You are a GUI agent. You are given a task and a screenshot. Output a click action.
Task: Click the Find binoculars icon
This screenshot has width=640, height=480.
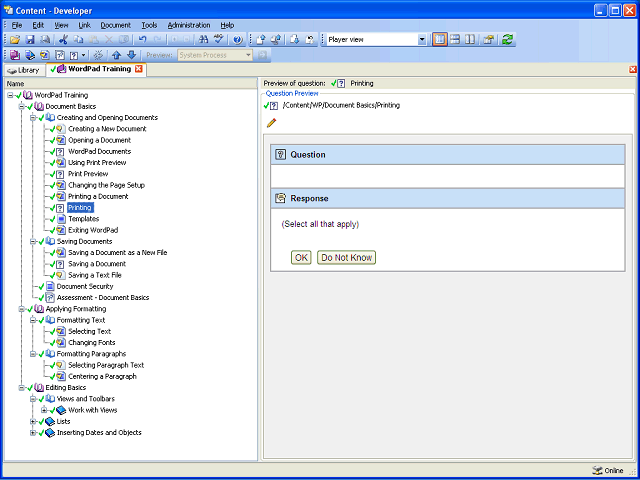203,40
